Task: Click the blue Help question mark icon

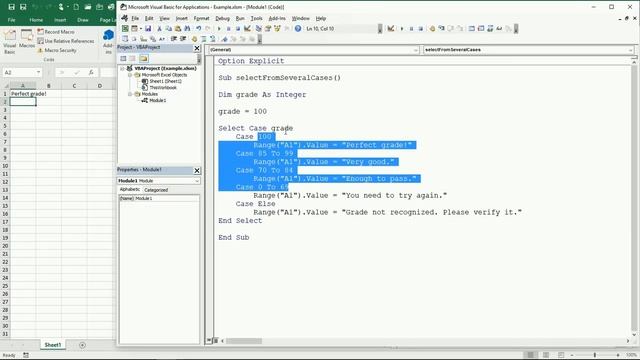Action: [298, 29]
